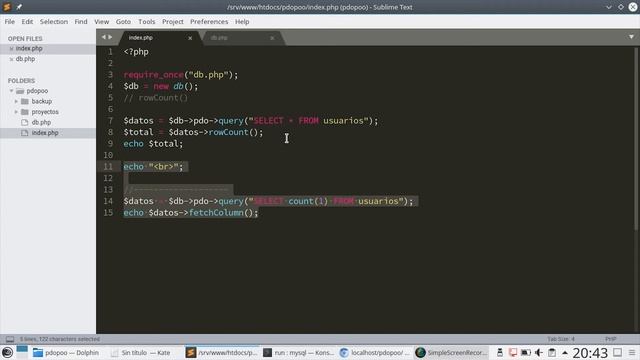The width and height of the screenshot is (640, 360).
Task: Click line number 7 in gutter
Action: pos(110,121)
